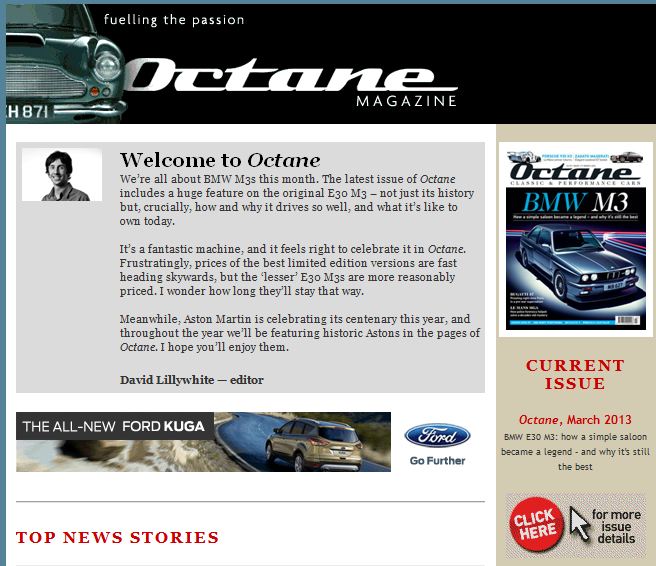Click 'for more issue details' text
The image size is (656, 566).
click(x=616, y=527)
